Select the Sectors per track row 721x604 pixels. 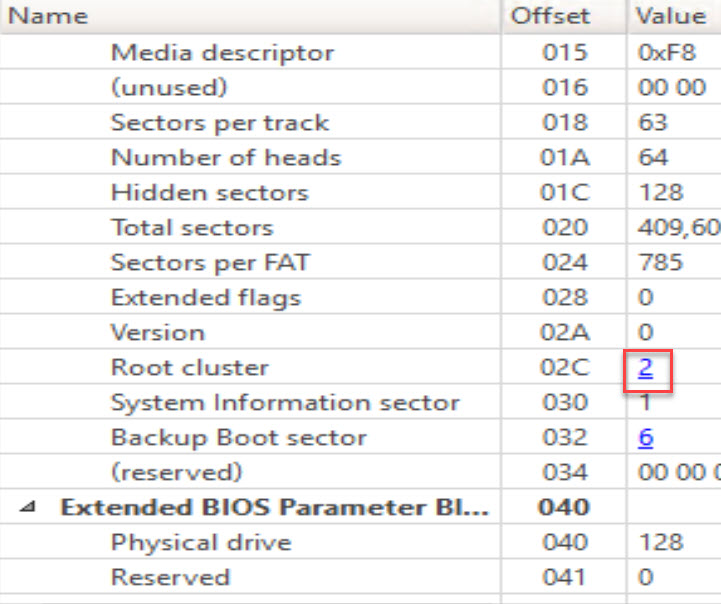pos(219,123)
